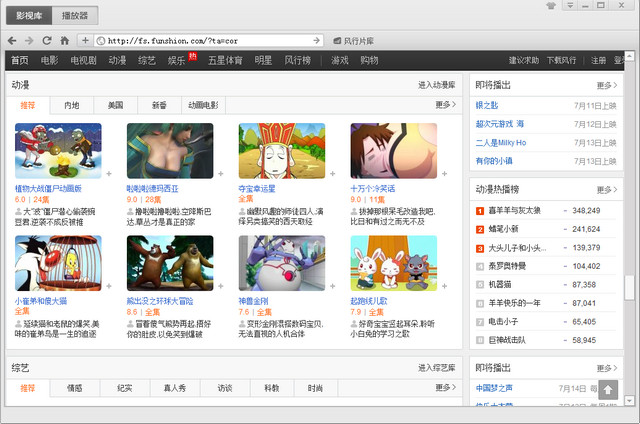Image resolution: width=640 pixels, height=424 pixels.
Task: Select the 美国 anime category tab
Action: click(x=115, y=105)
